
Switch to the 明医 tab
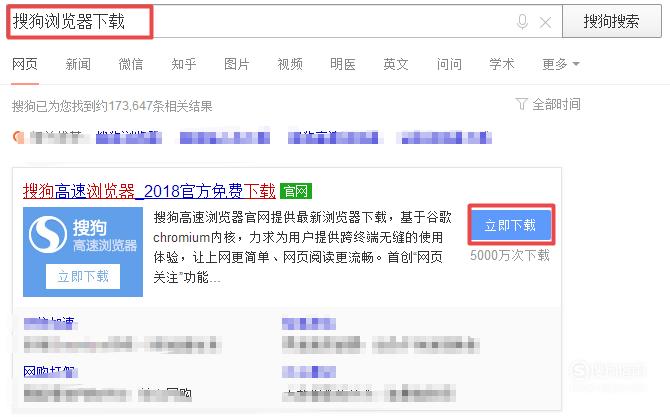(343, 64)
